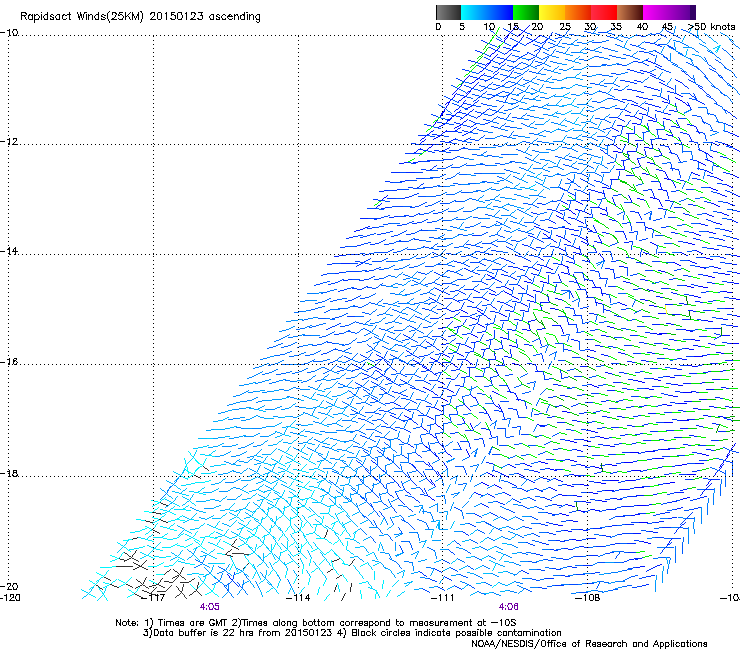Click the 'NOAA/NESDIS/Office of Research and Applications' credit
The image size is (740, 650).
click(589, 644)
